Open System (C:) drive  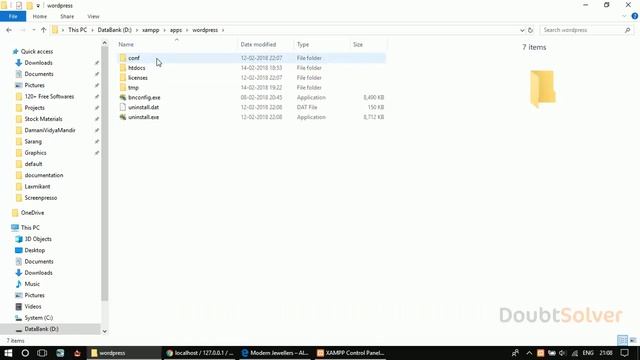[x=38, y=318]
